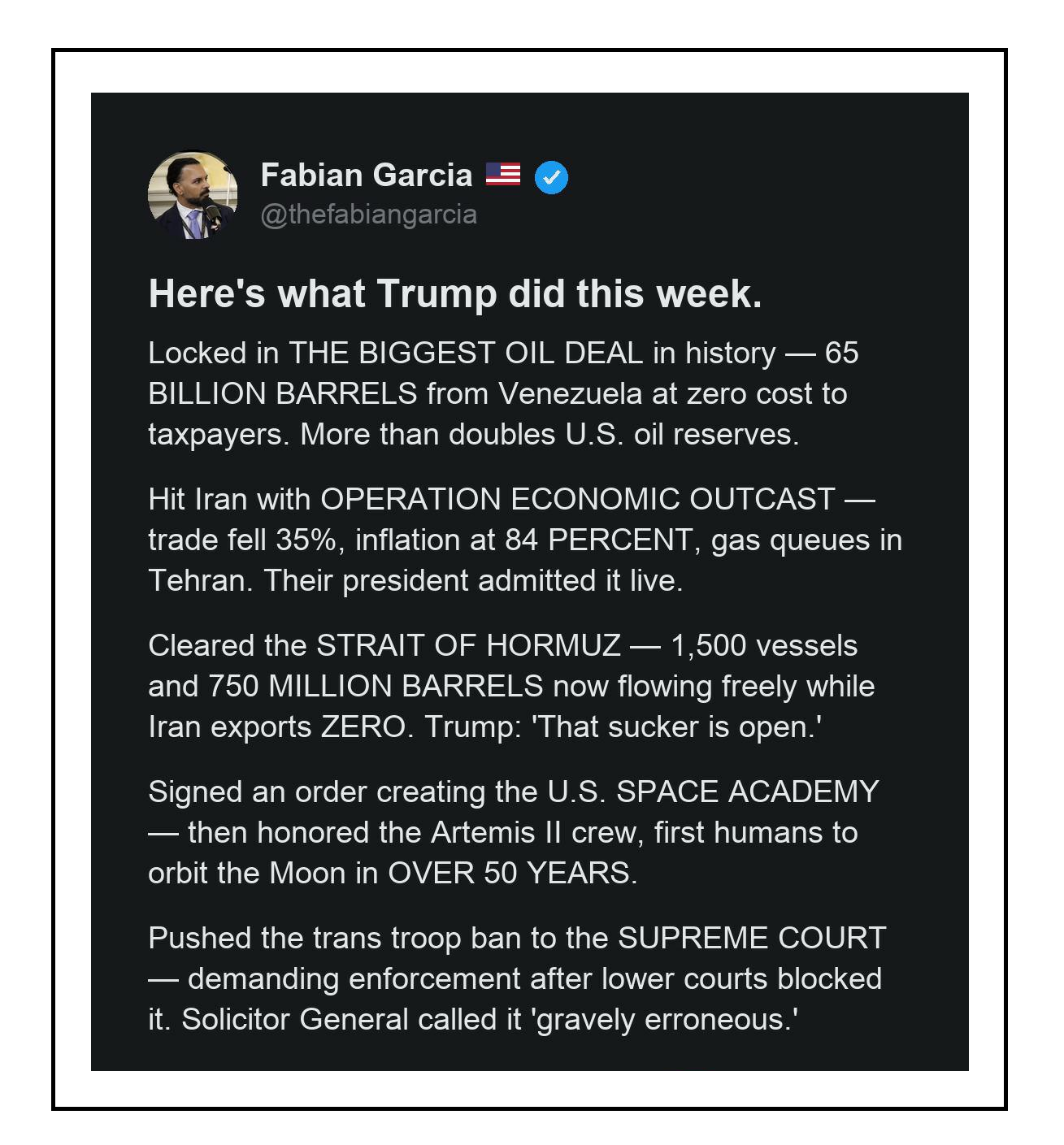This screenshot has height=1145, width=1064.
Task: Select the 'That sucker is open' quote
Action: pyautogui.click(x=676, y=726)
